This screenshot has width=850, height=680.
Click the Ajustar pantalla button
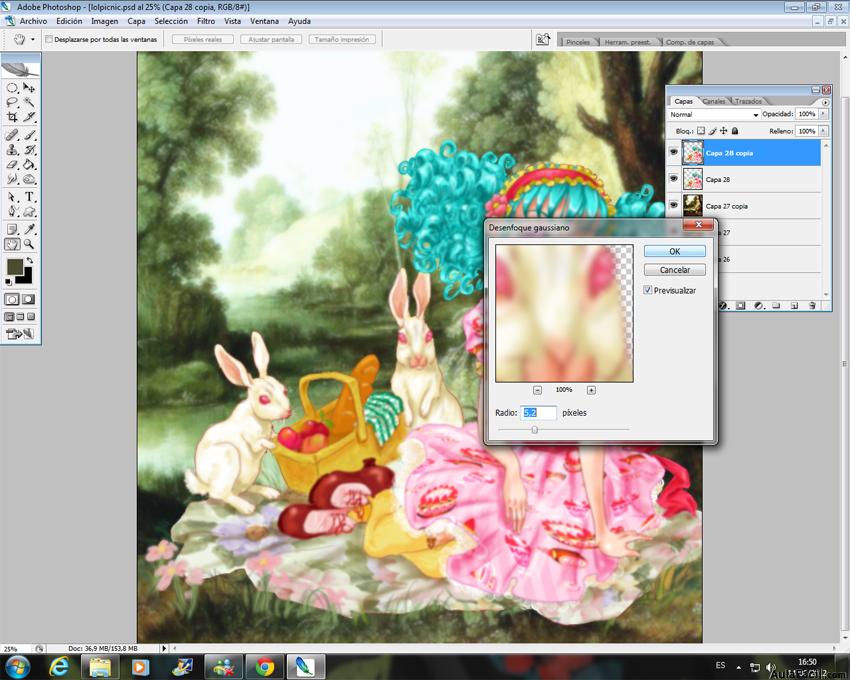pos(271,40)
